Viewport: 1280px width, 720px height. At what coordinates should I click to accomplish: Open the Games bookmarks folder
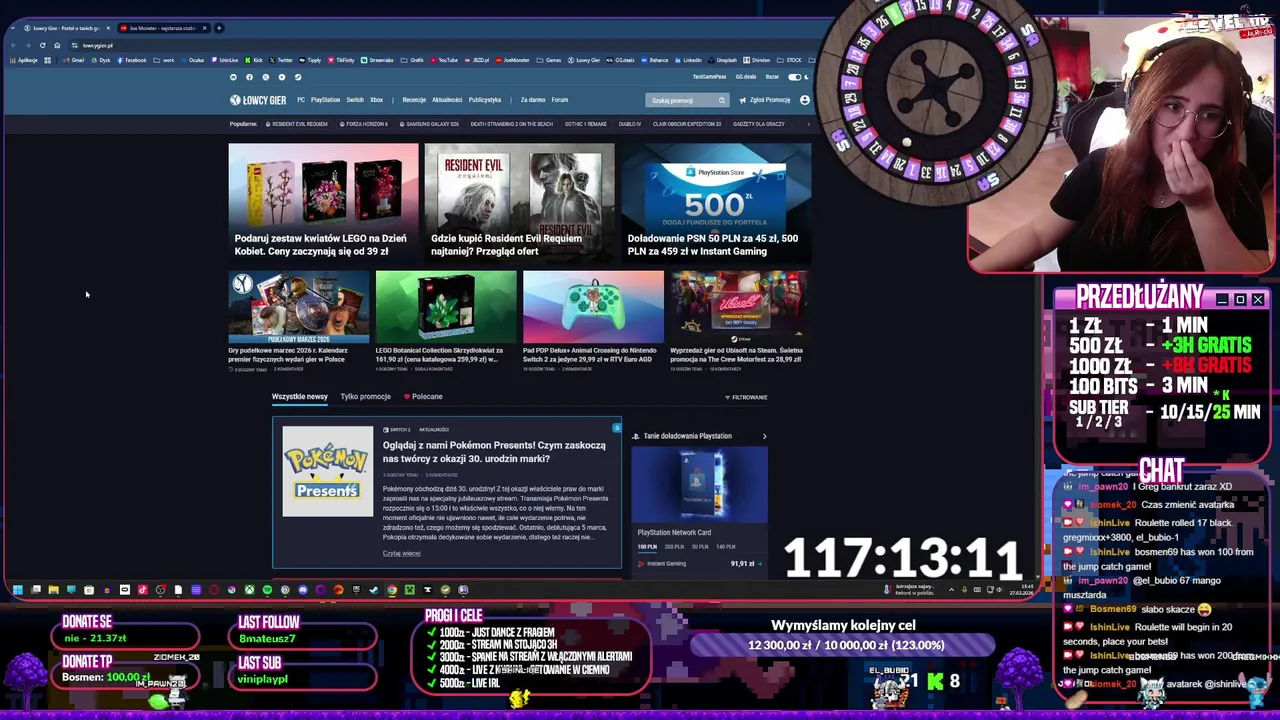[549, 60]
